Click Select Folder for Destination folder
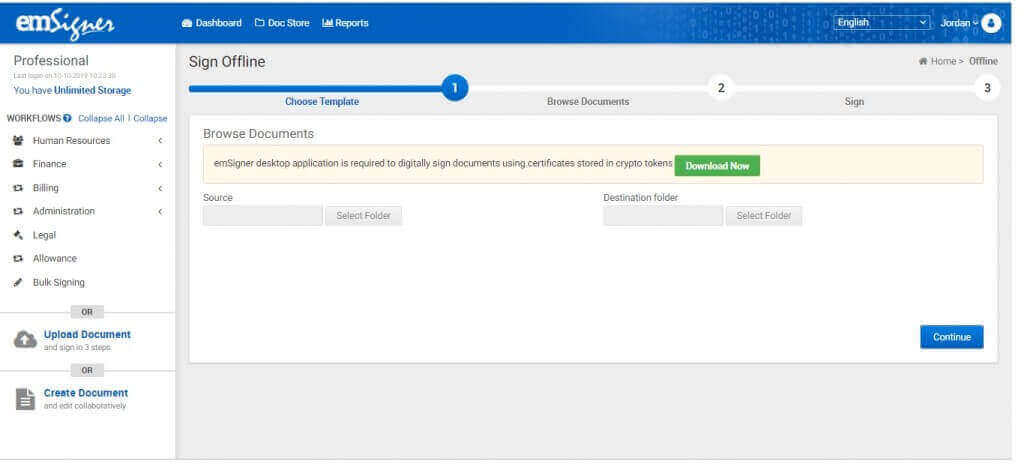 point(763,215)
